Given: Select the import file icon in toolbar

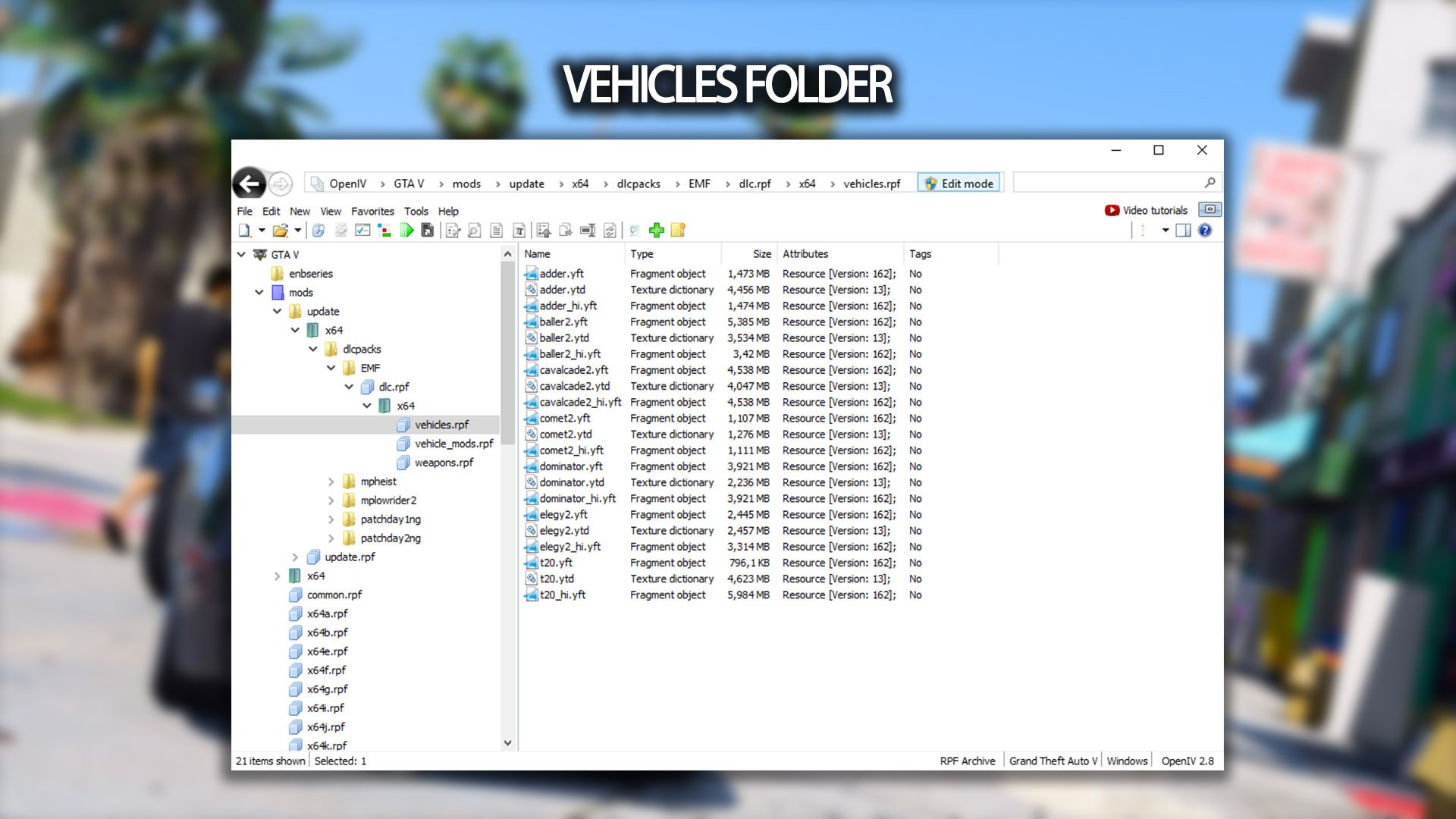Looking at the screenshot, I should [x=543, y=231].
